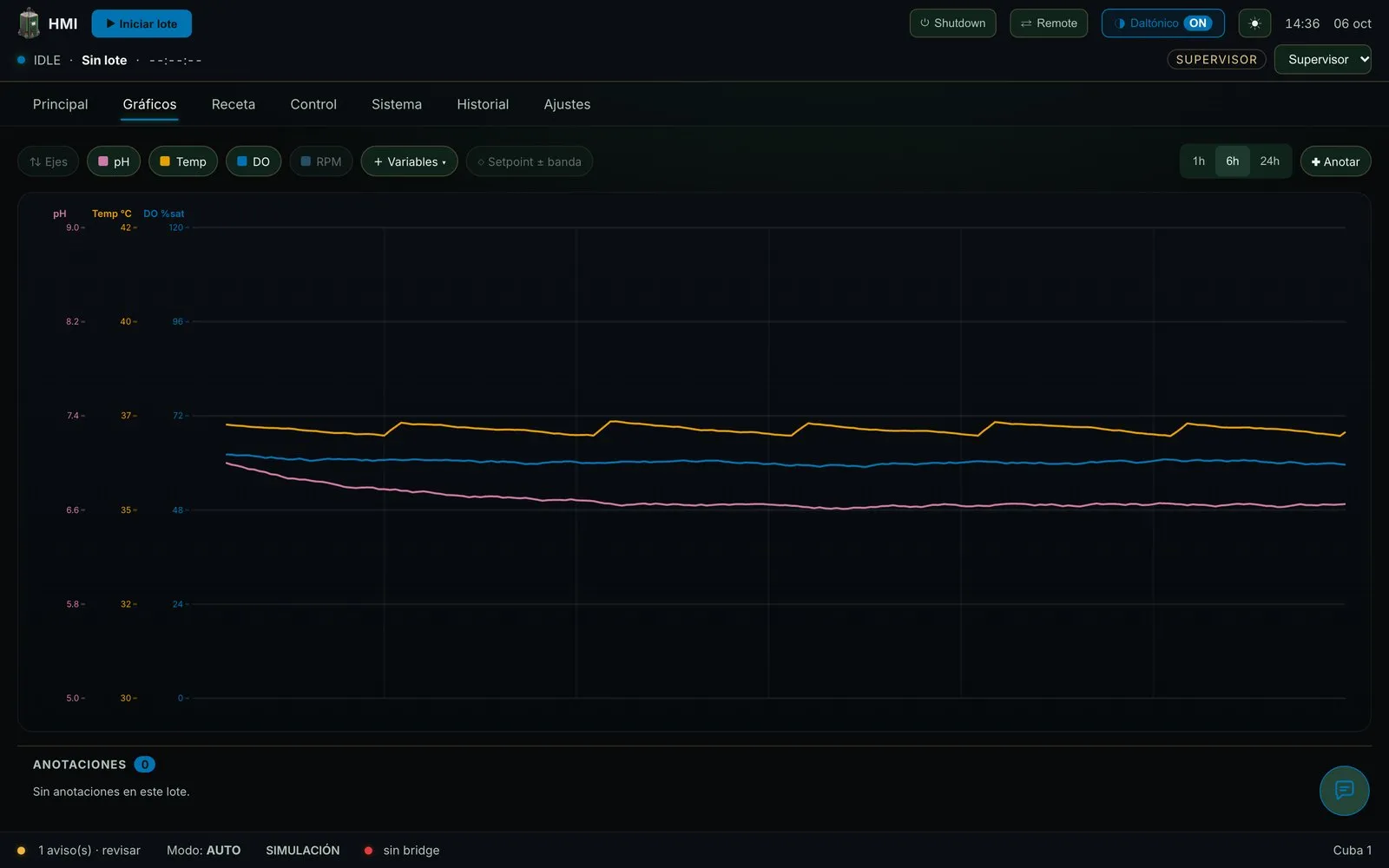Toggle the light theme sun icon
Viewport: 1389px width, 868px height.
coord(1254,23)
